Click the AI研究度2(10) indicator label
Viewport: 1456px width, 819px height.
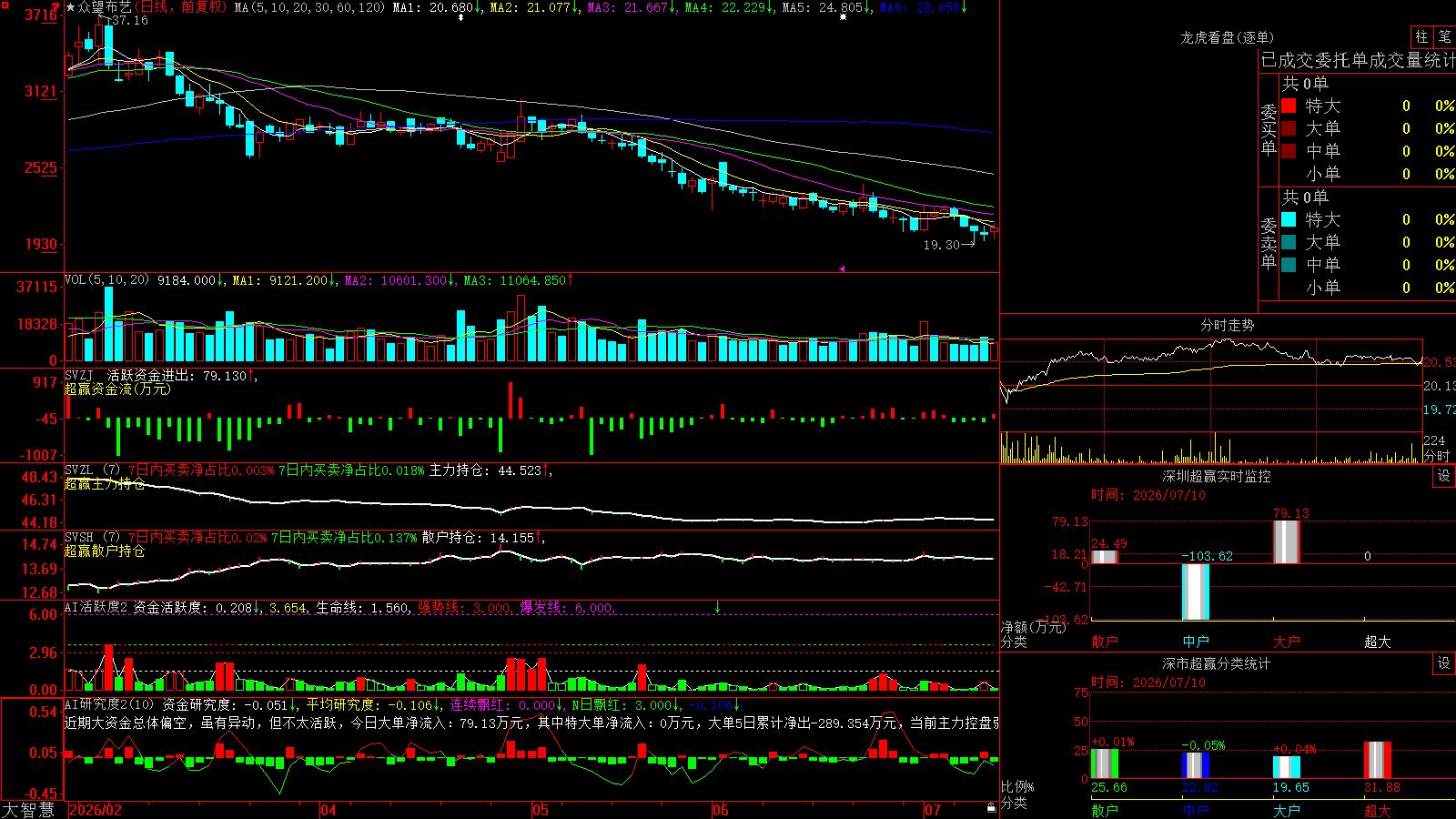110,705
